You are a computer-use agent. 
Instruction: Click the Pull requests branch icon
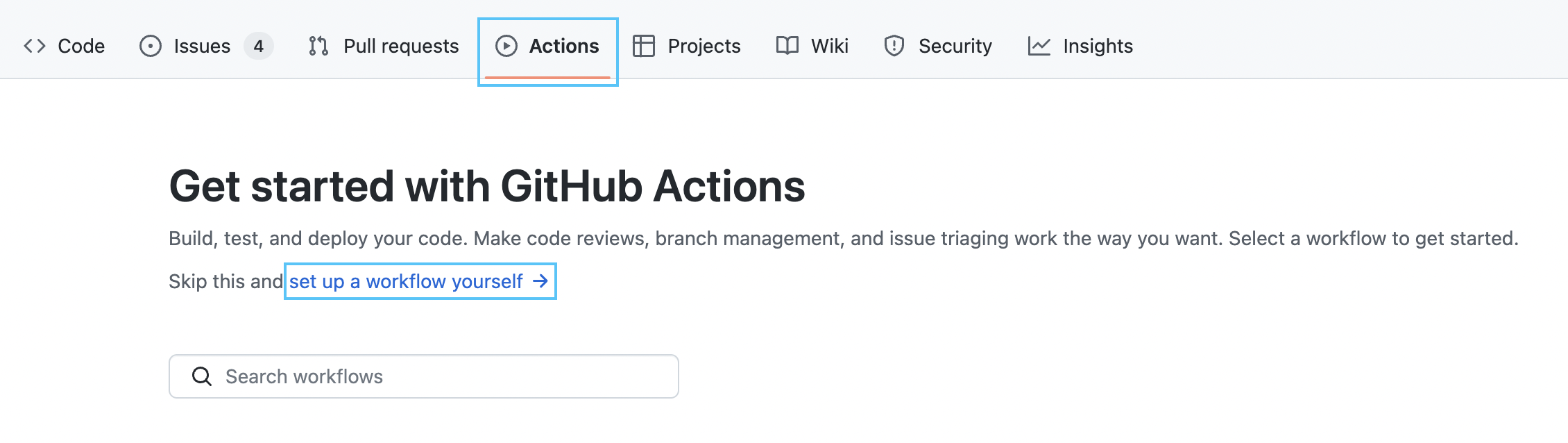click(318, 46)
